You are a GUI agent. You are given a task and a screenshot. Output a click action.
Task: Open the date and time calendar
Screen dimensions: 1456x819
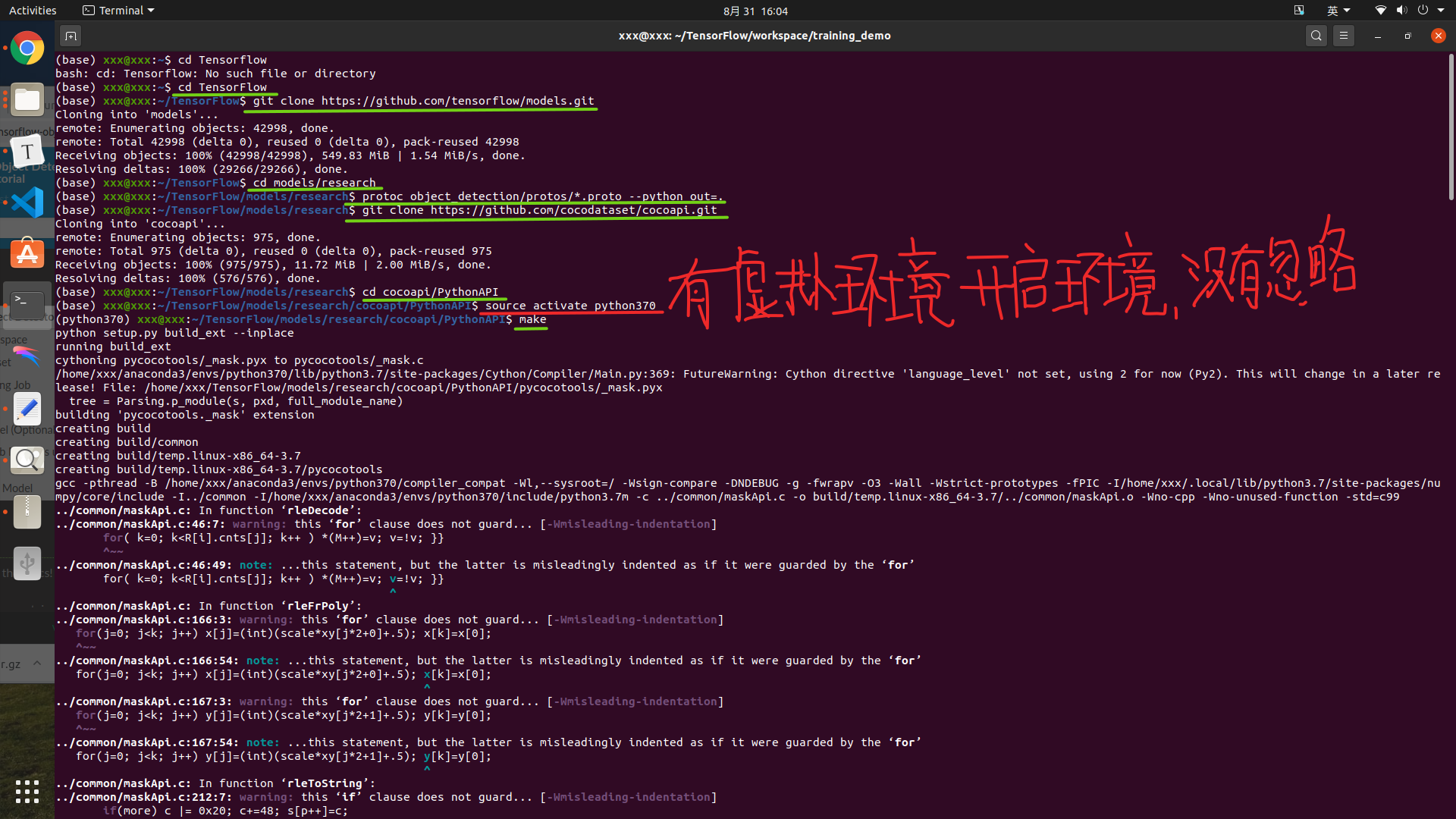click(755, 11)
